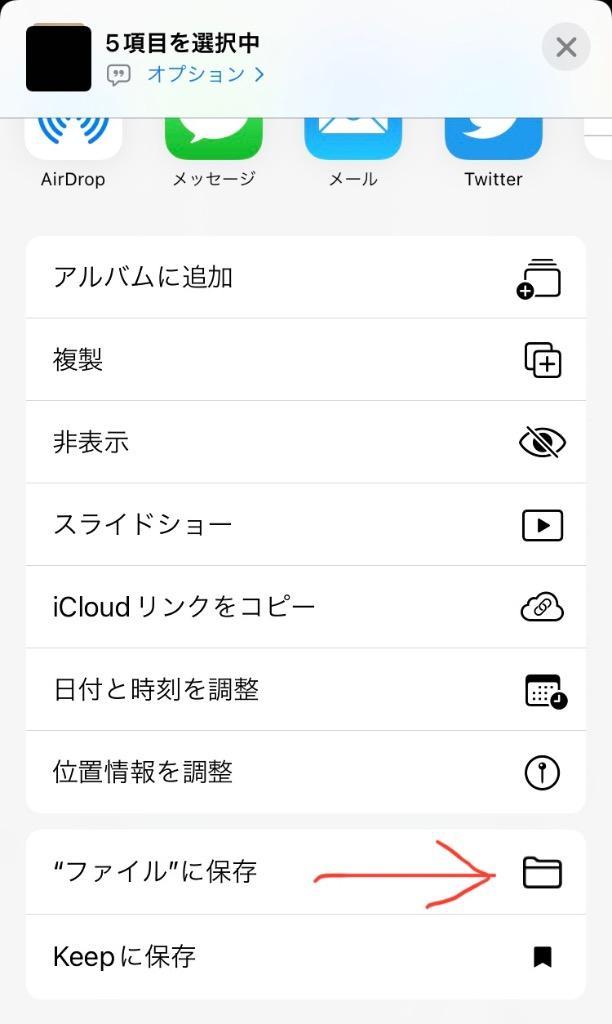
Task: Tap the duplicate icon next to 複製
Action: (x=541, y=359)
